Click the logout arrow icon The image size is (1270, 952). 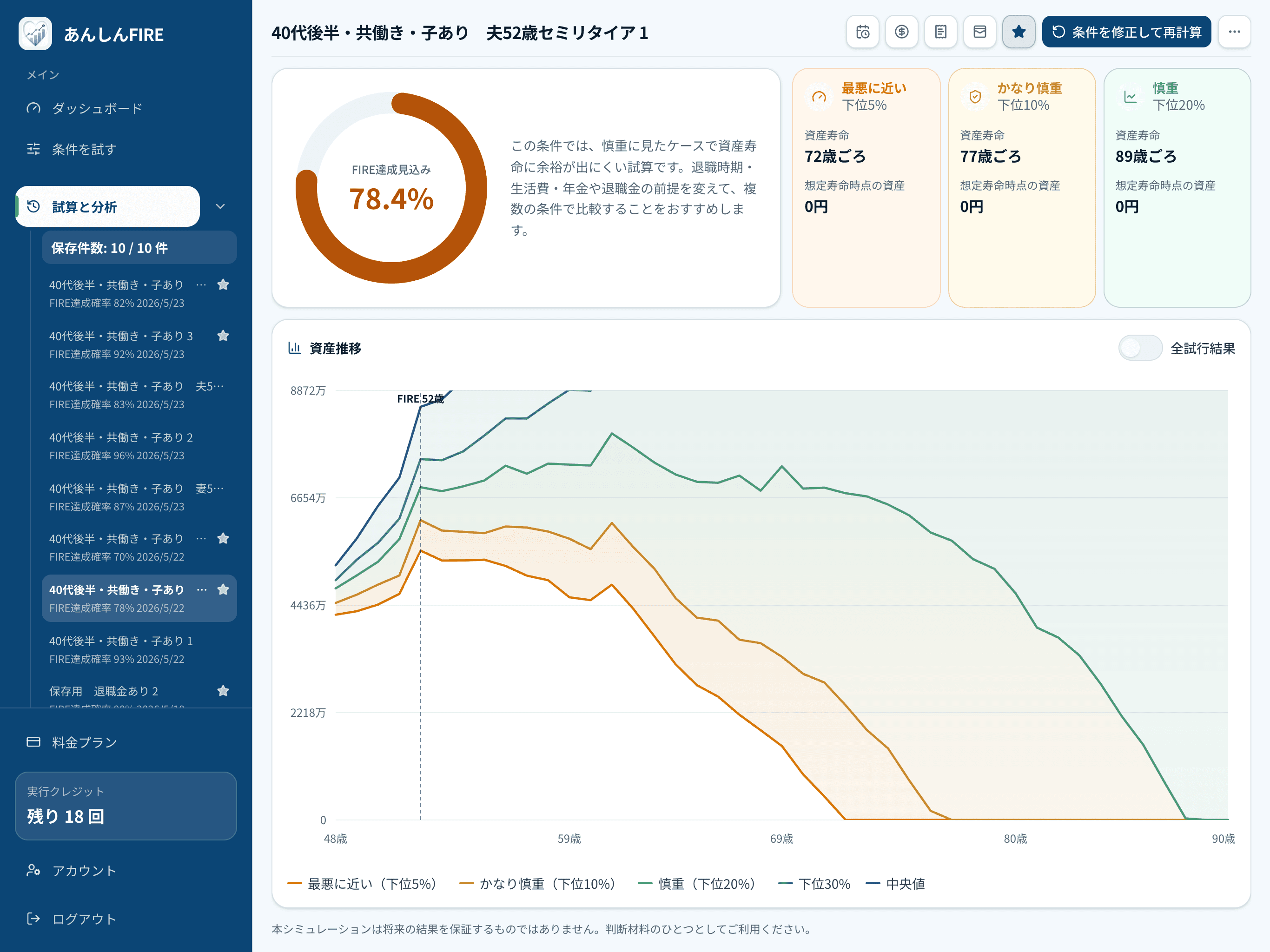33,919
